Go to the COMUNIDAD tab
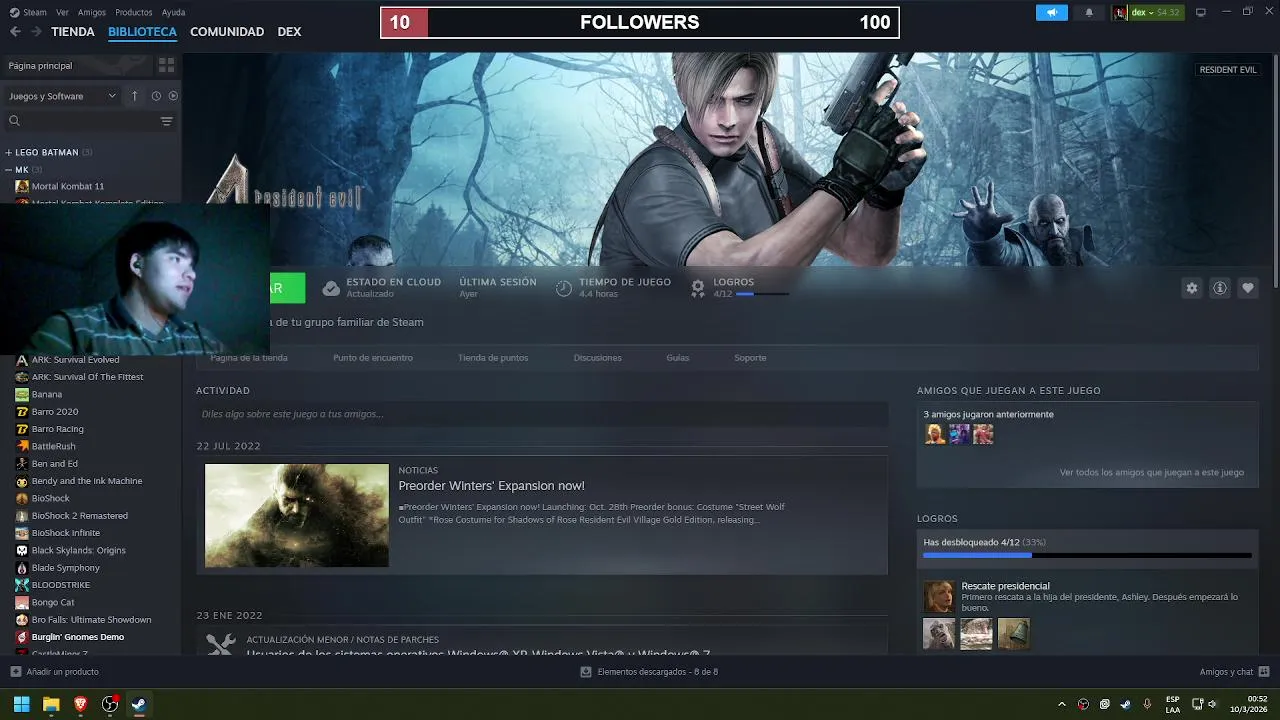This screenshot has height=720, width=1280. (x=227, y=32)
